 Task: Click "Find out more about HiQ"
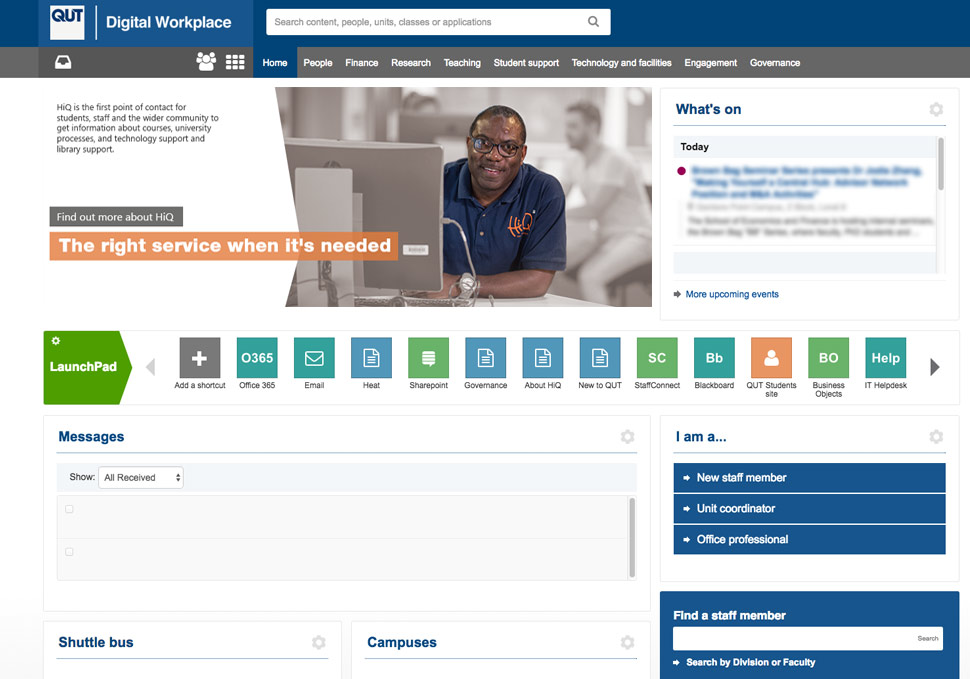click(116, 216)
